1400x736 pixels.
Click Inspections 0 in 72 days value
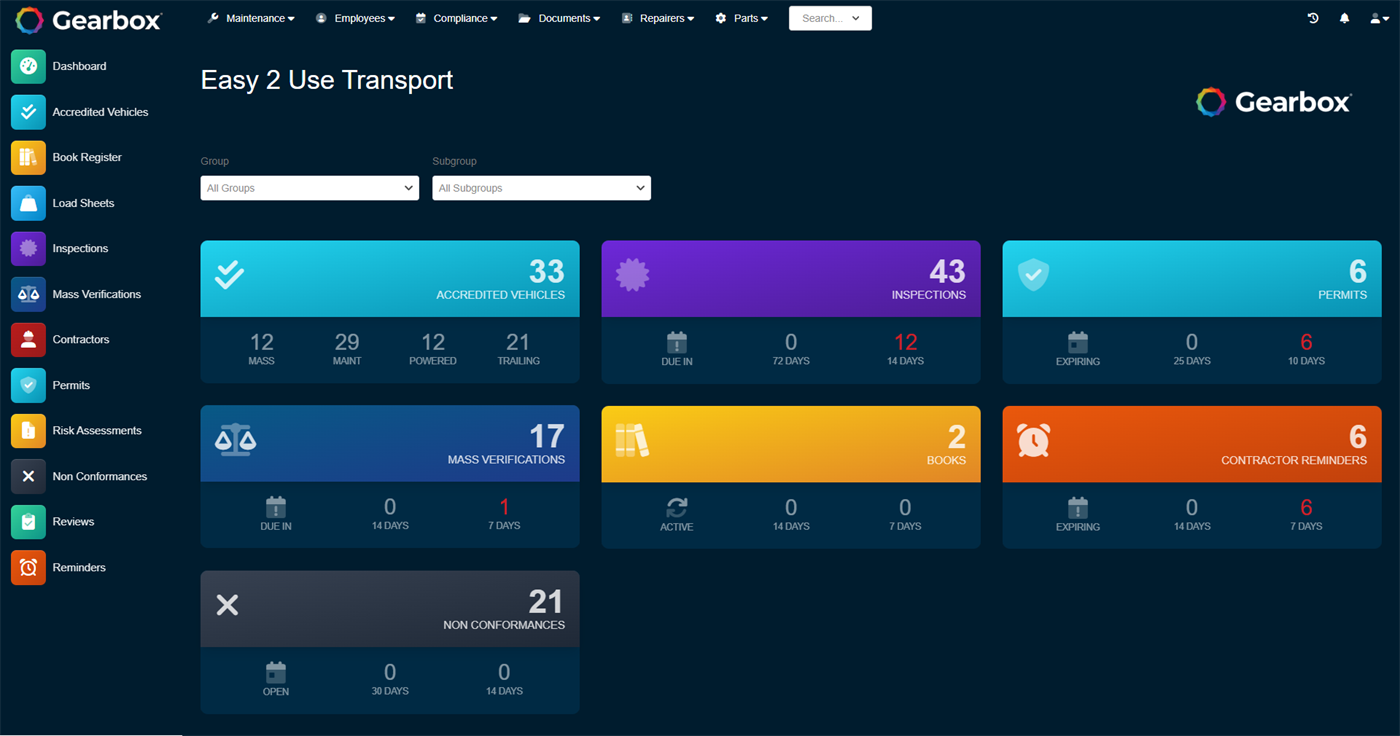[791, 342]
